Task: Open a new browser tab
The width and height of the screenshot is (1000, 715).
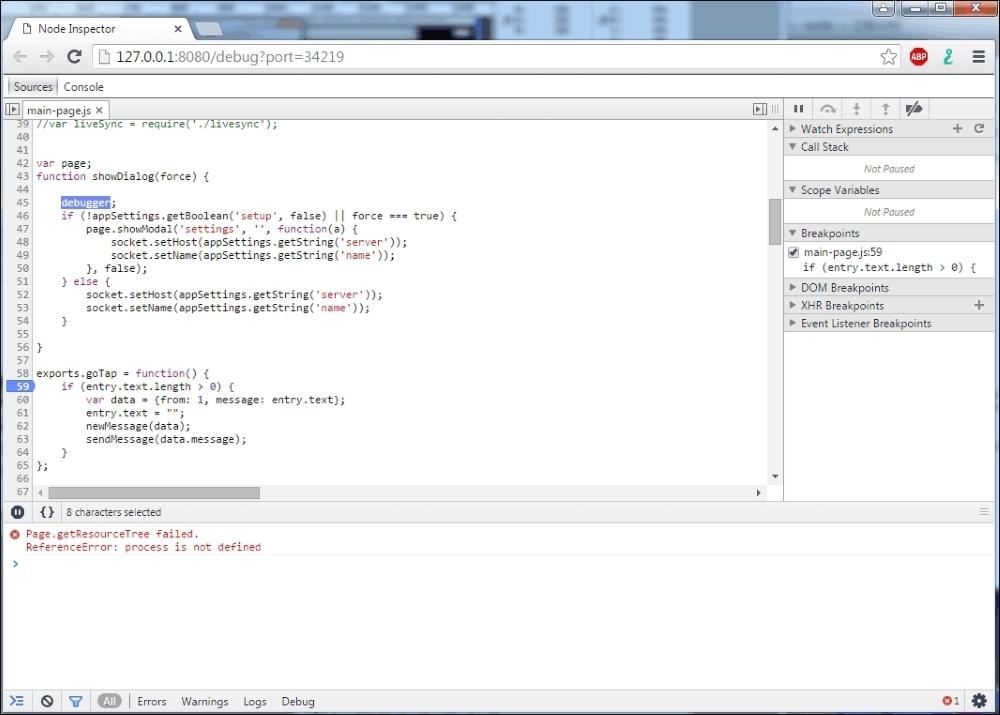Action: click(209, 29)
